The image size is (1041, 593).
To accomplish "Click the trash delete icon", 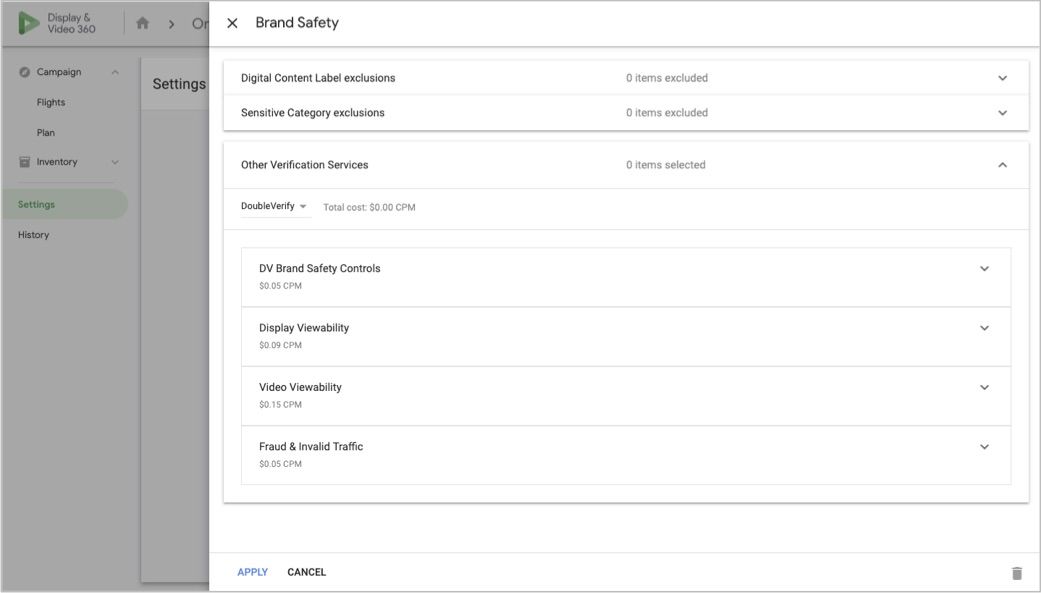I will click(1017, 573).
